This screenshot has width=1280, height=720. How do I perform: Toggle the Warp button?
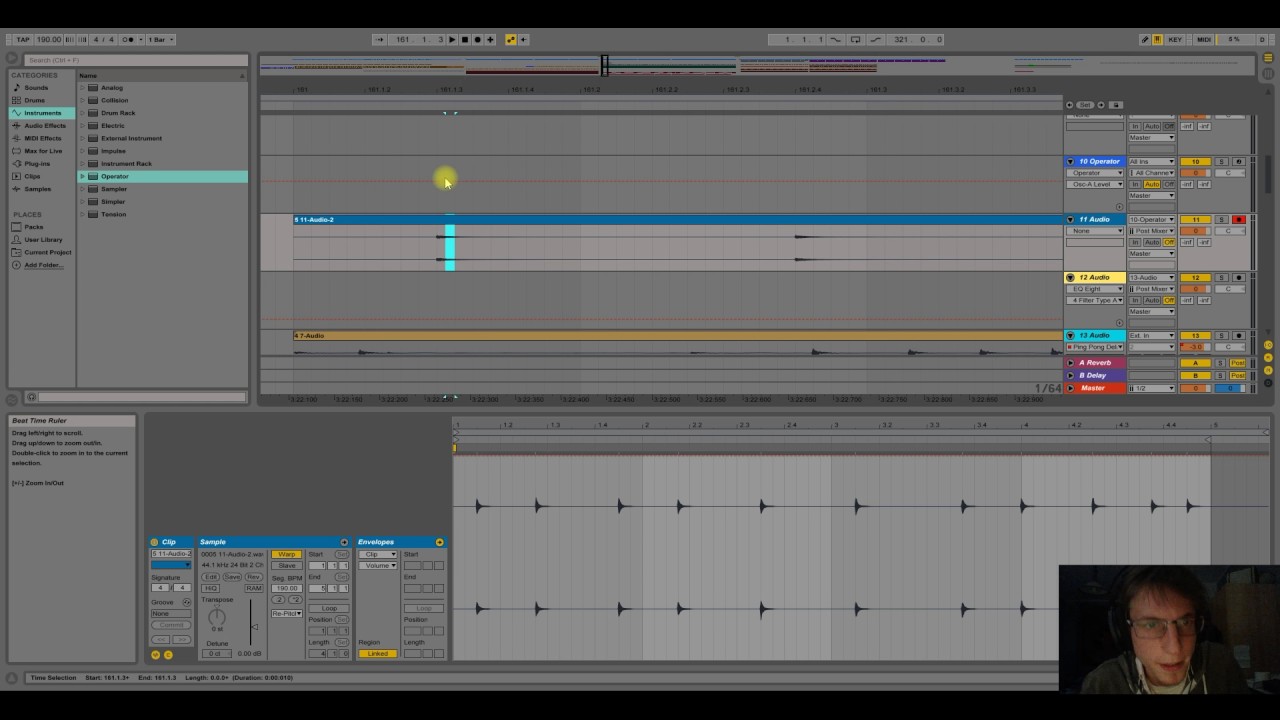(x=287, y=554)
